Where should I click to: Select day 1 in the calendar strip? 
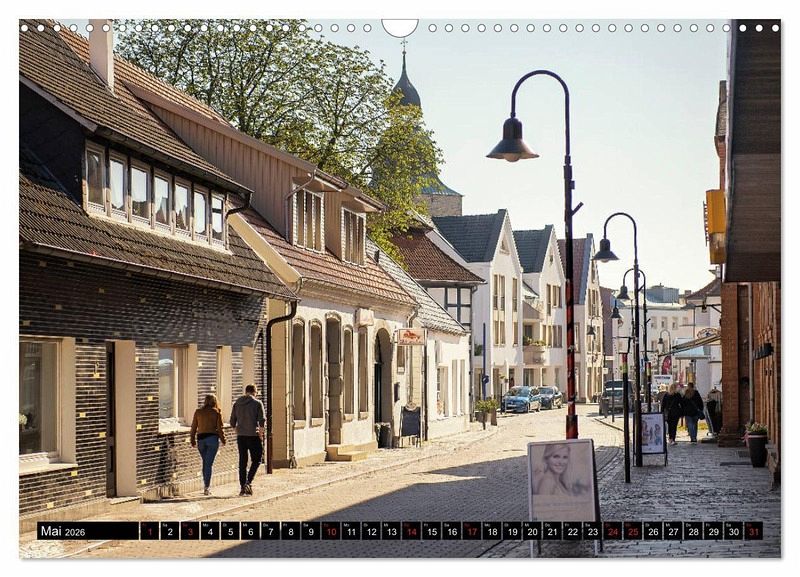click(x=149, y=531)
